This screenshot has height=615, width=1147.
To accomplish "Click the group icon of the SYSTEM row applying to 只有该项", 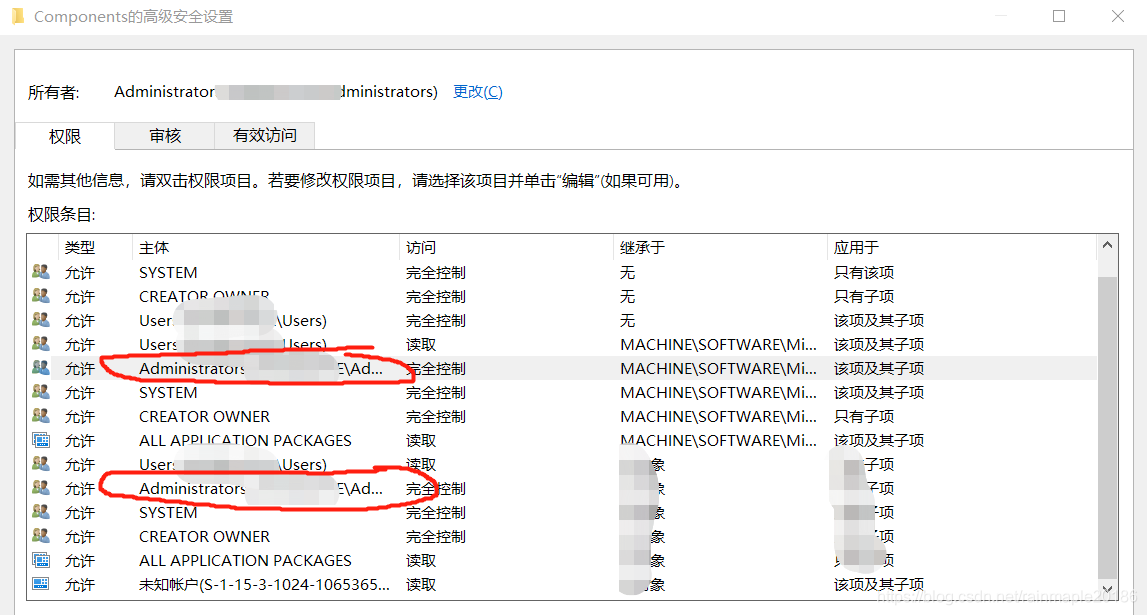I will 41,272.
